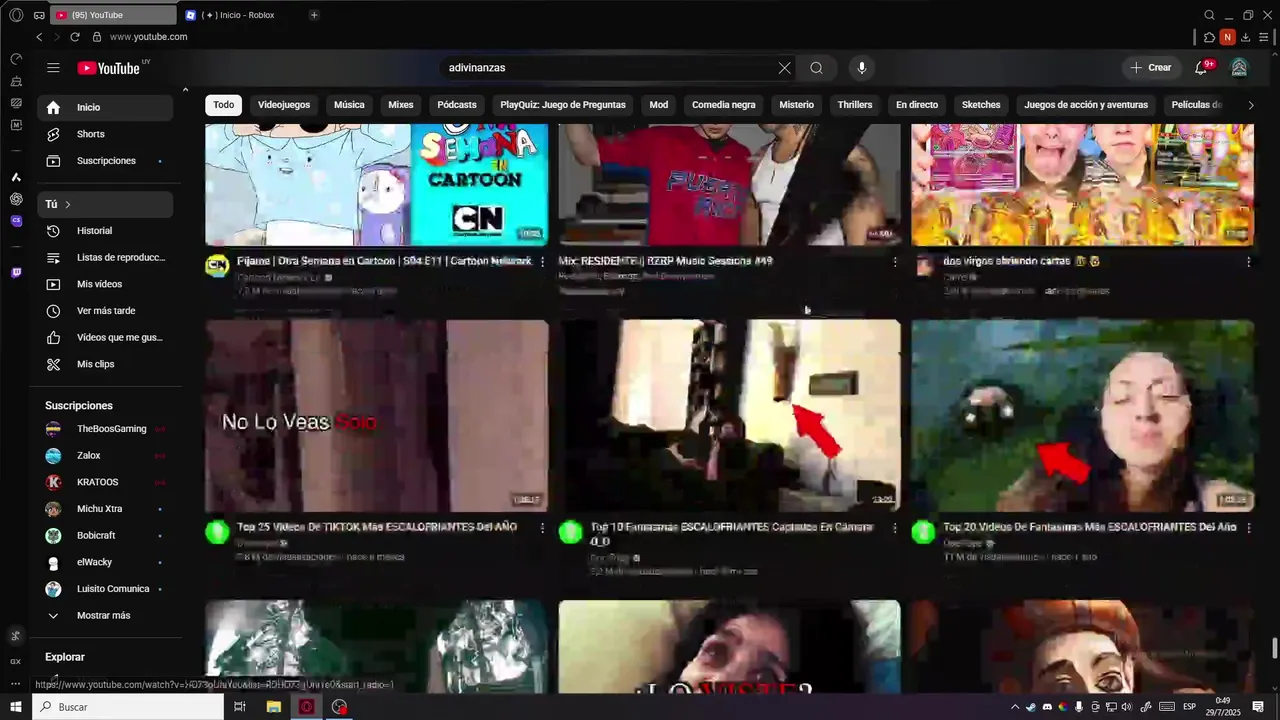Start voice search with the microphone
Image resolution: width=1280 pixels, height=720 pixels.
pos(862,68)
